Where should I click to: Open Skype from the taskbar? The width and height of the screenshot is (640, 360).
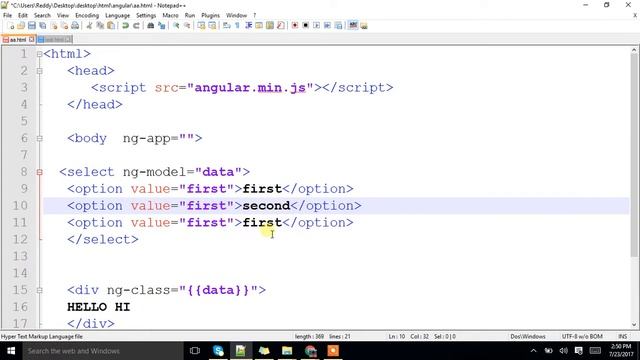(218, 351)
